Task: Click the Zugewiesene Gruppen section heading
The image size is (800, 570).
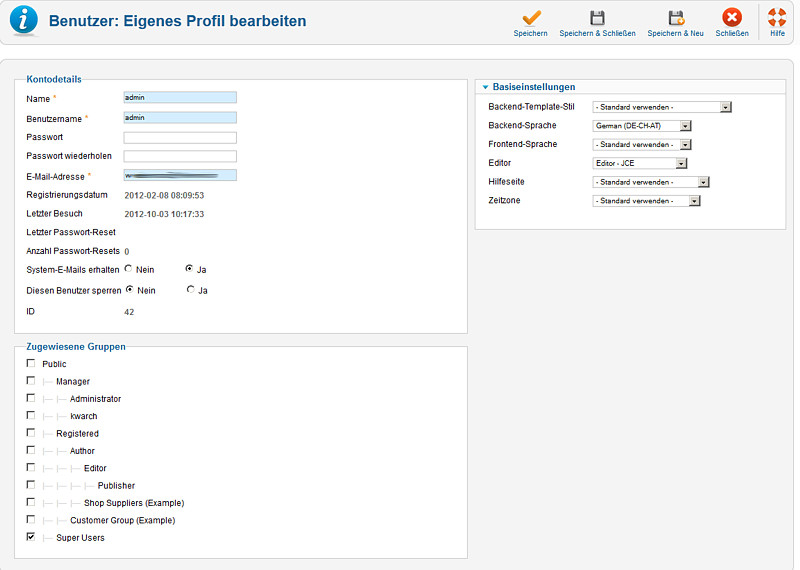Action: point(76,347)
